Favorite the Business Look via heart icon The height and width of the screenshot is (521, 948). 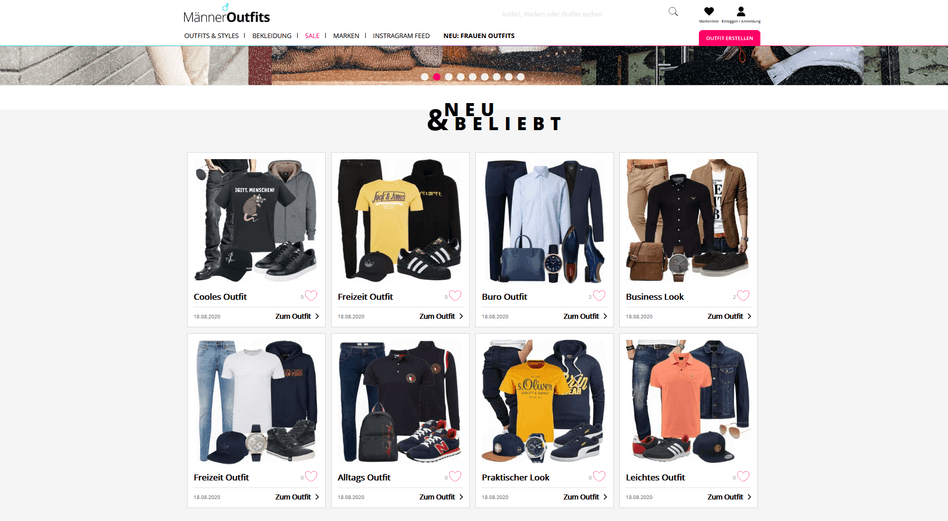743,296
